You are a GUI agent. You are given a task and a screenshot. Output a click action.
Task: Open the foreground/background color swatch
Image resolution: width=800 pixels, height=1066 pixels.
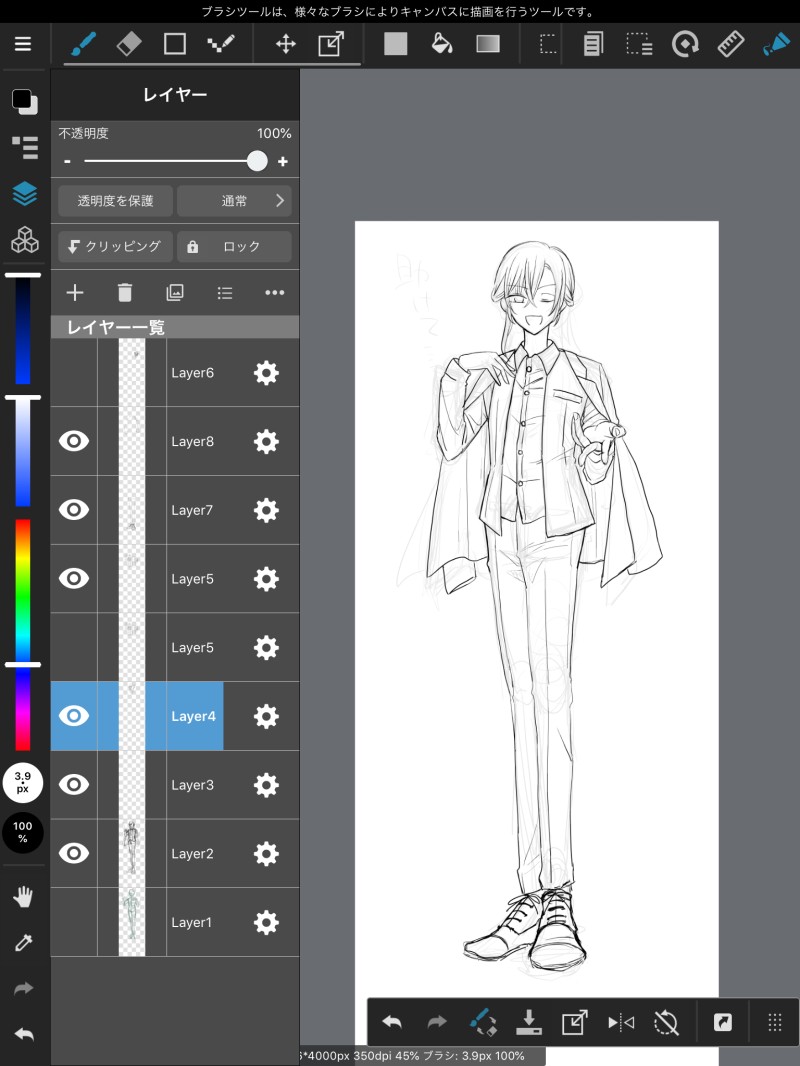coord(25,101)
